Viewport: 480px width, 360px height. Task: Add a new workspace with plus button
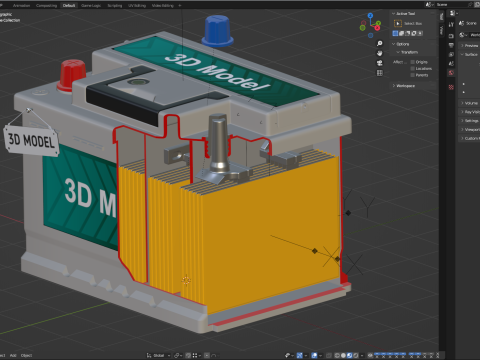pos(180,5)
